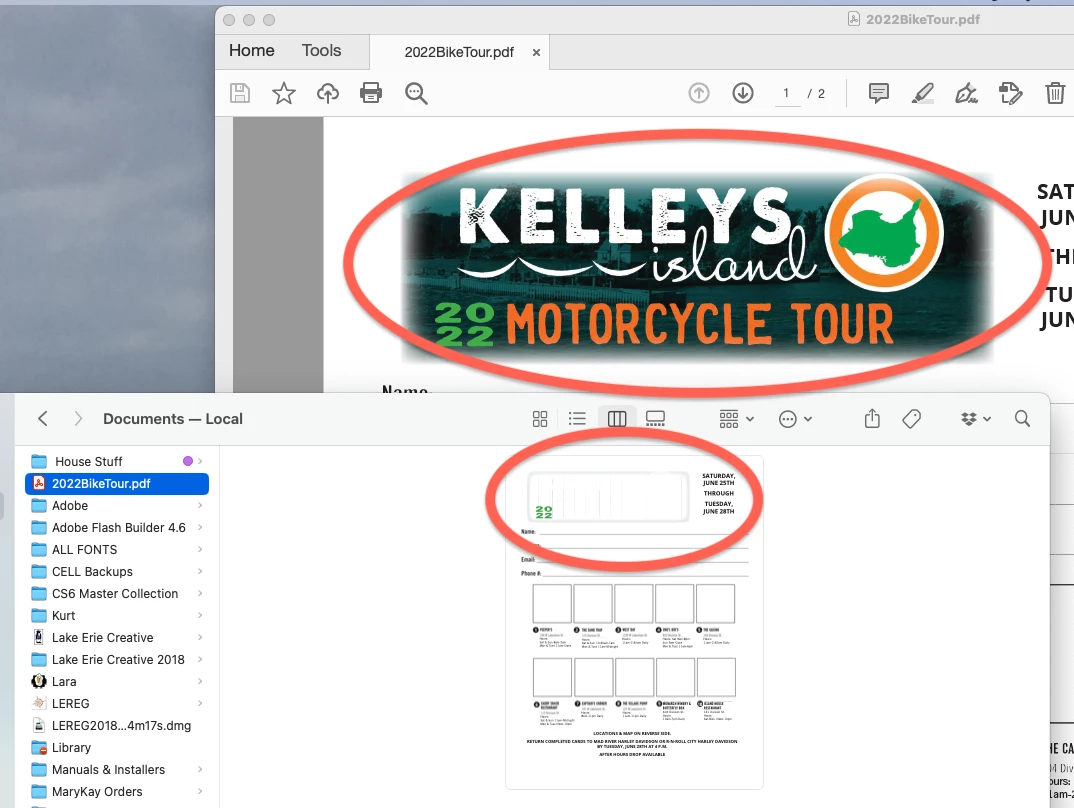This screenshot has height=808, width=1074.
Task: Go back in Finder
Action: click(43, 418)
